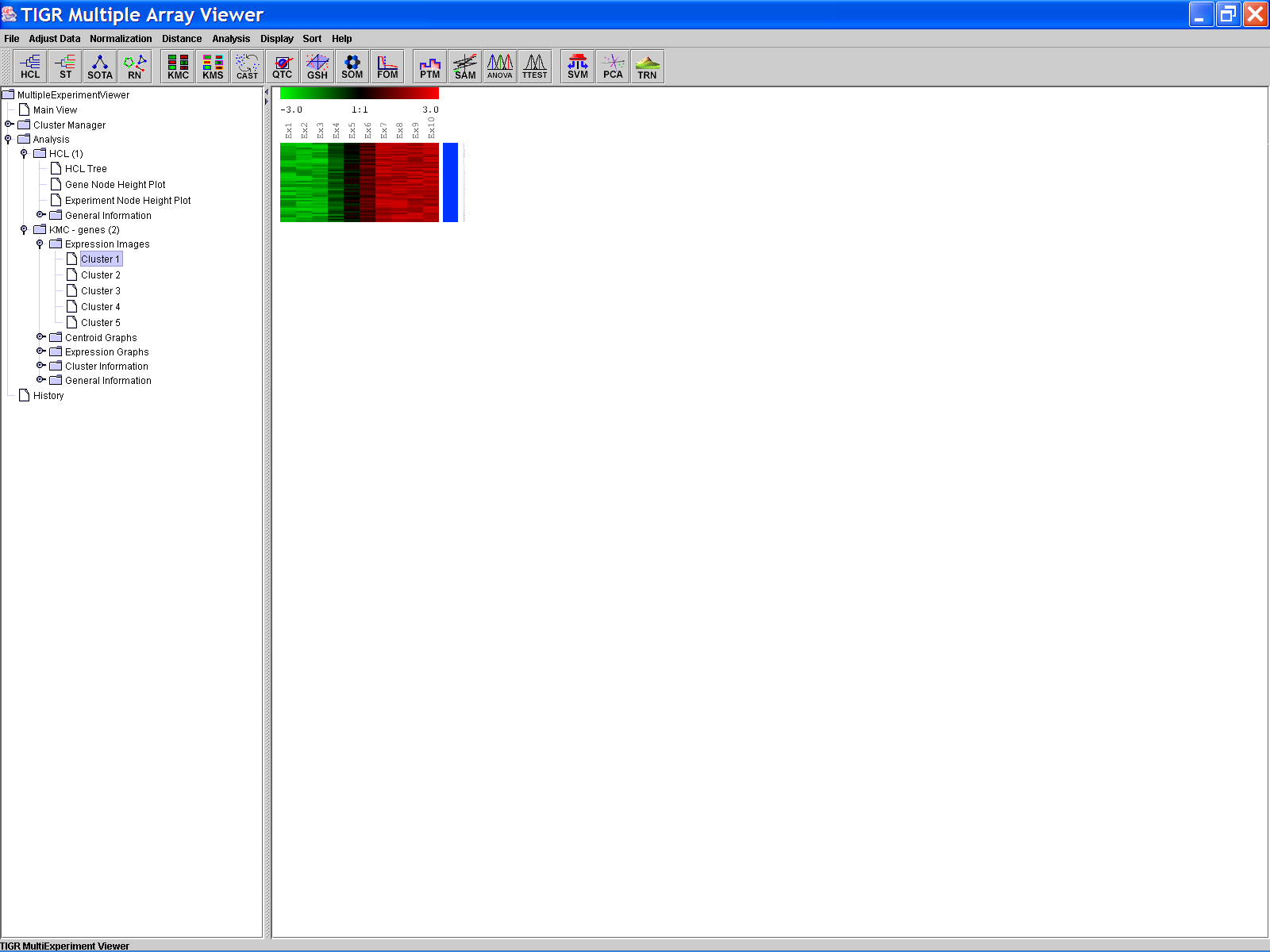Expand the Centroid Graphs folder

coord(40,337)
